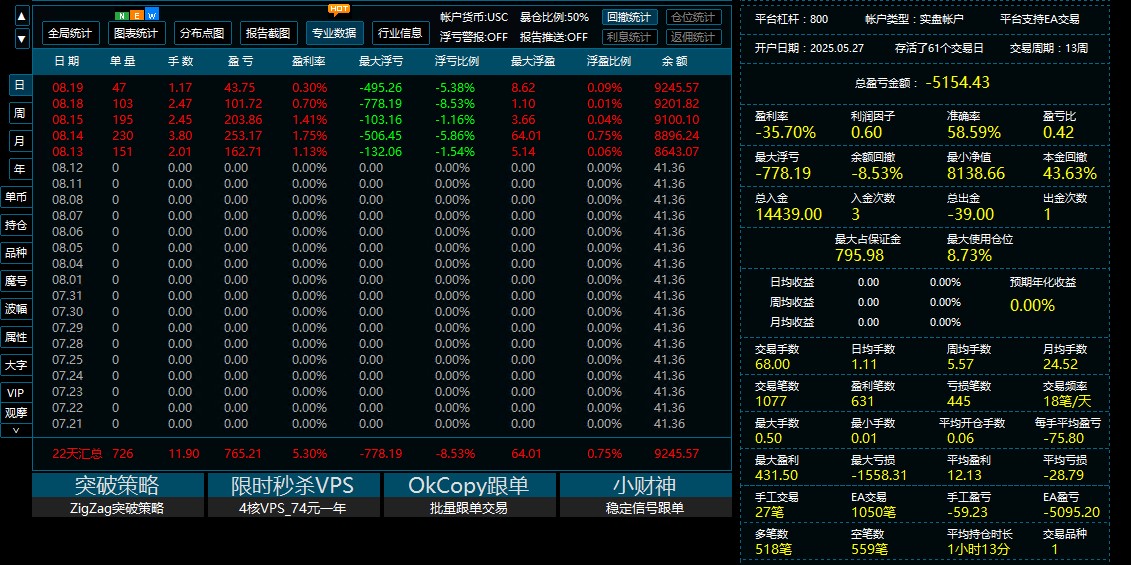Click the 回撤统计 button
This screenshot has height=565, width=1131.
[x=629, y=17]
